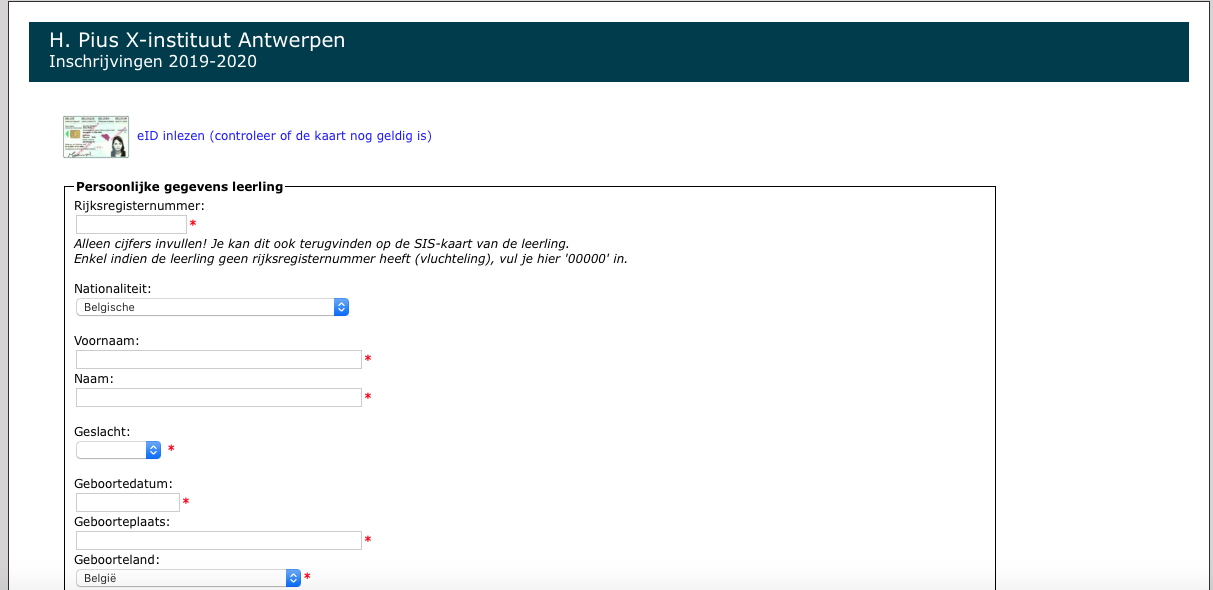Click the 'Voornaam:' label
The width and height of the screenshot is (1213, 590).
tap(107, 341)
